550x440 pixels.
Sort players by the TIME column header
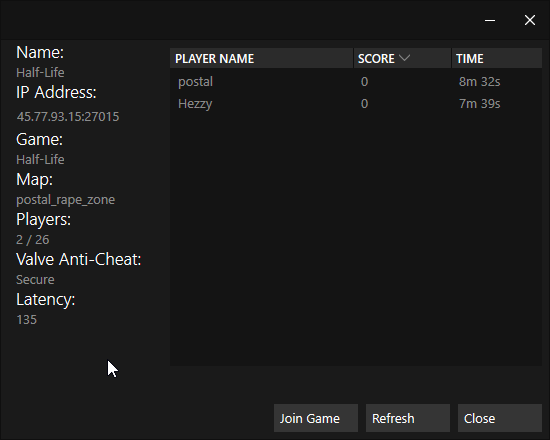(497, 58)
